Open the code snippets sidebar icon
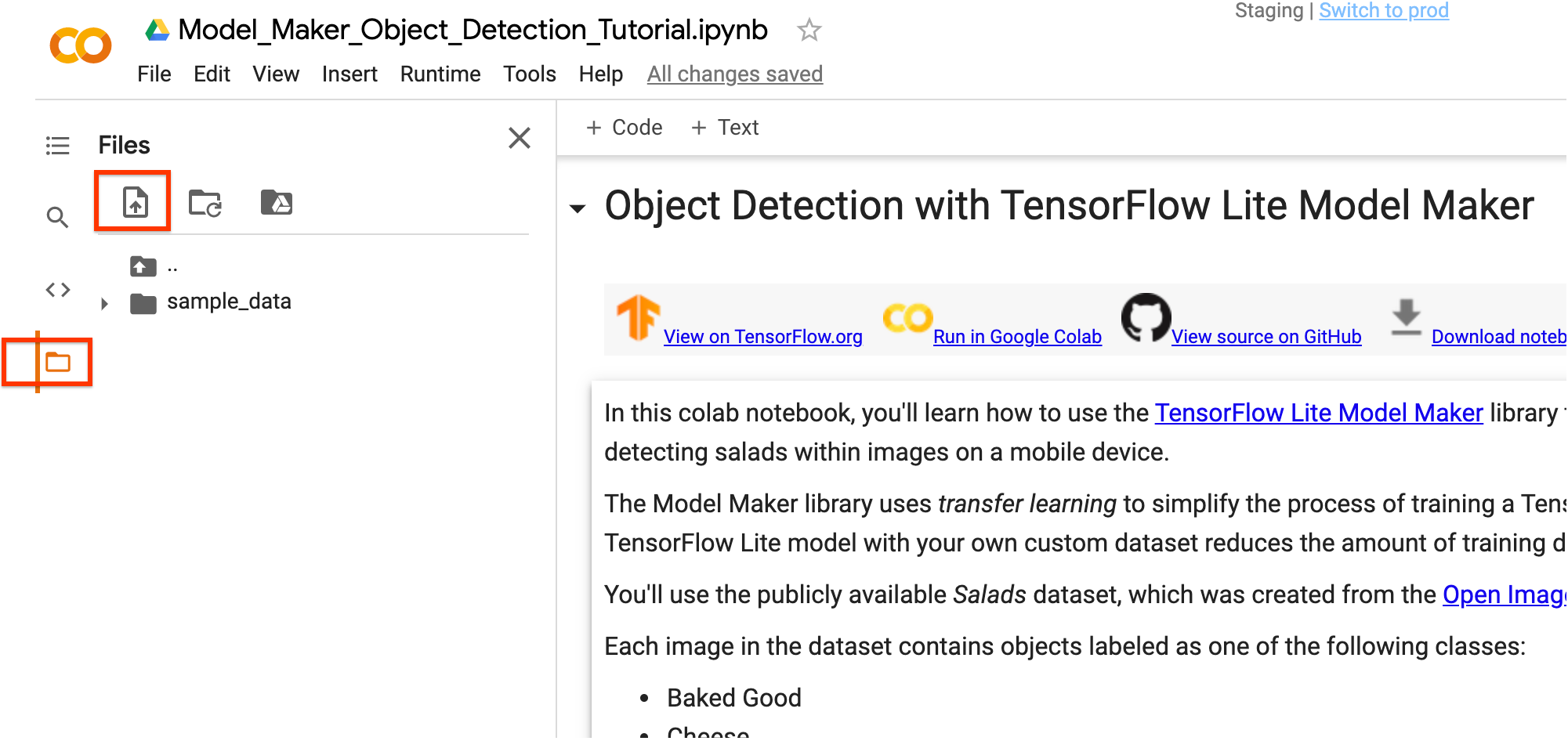The height and width of the screenshot is (741, 1568). (x=58, y=290)
